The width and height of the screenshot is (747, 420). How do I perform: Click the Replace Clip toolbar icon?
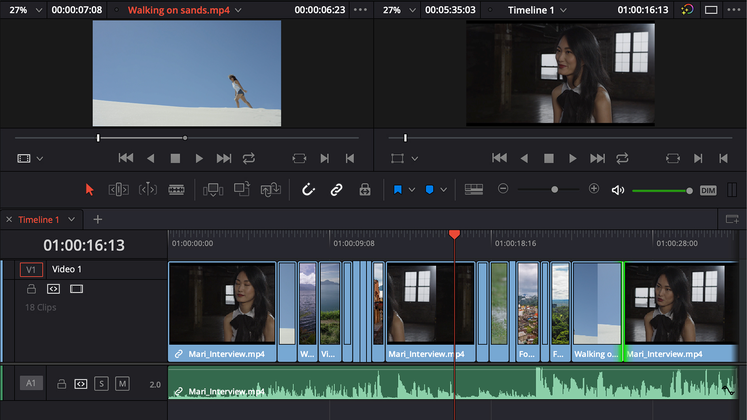(271, 189)
